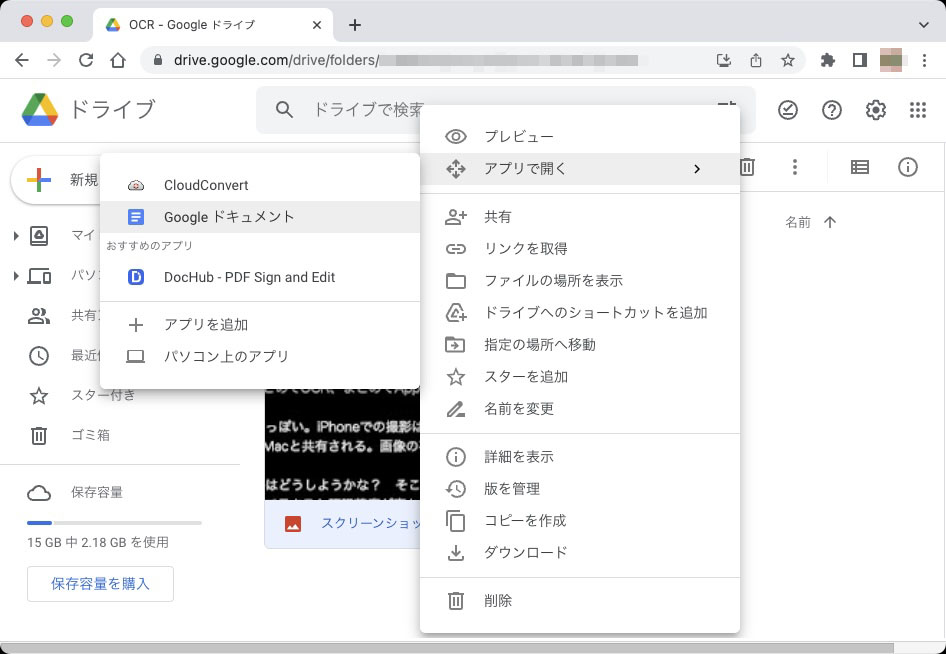Click the bookmark star in the address bar
This screenshot has height=654, width=946.
tap(786, 59)
